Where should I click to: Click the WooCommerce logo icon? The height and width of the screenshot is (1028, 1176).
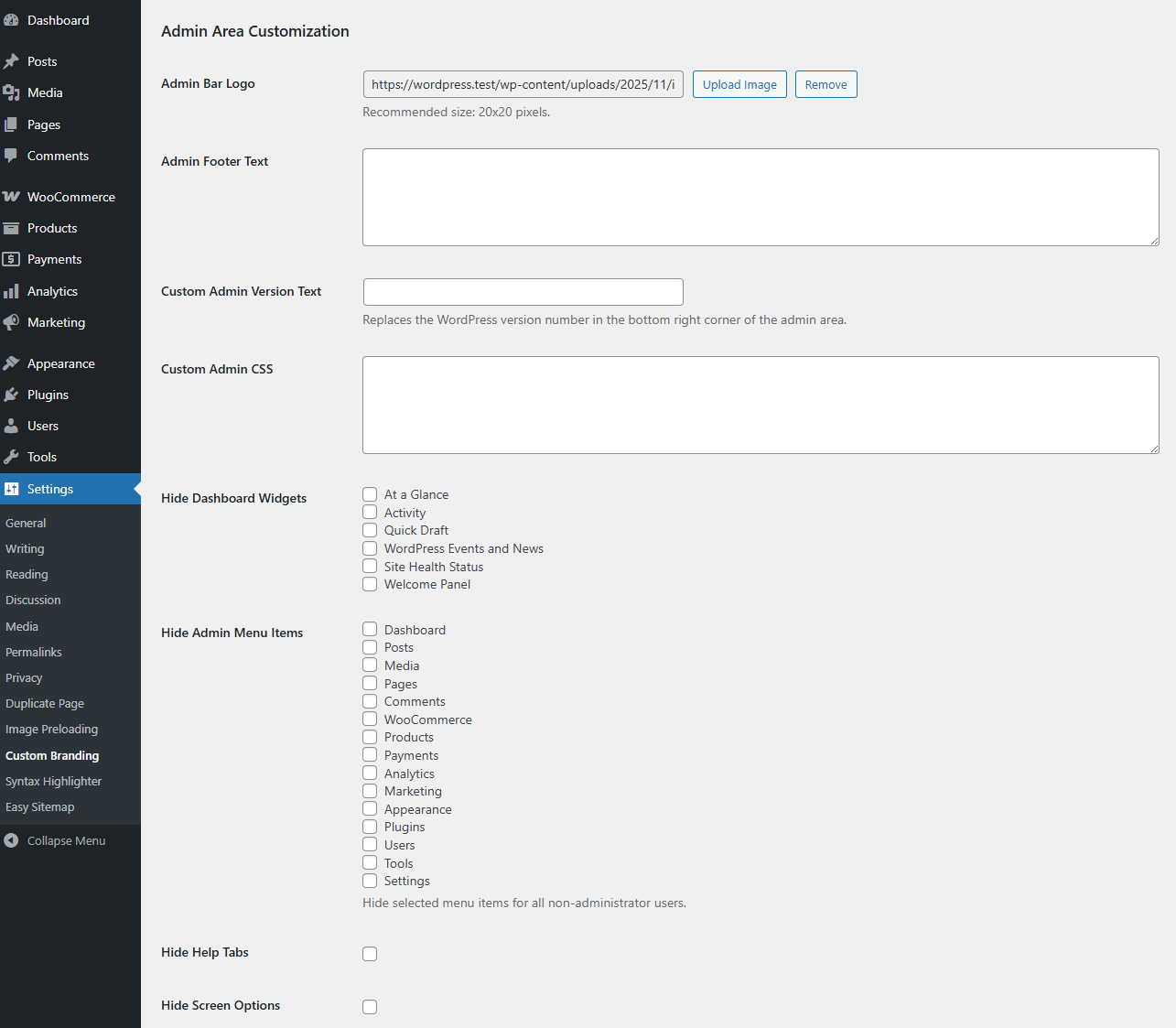[x=11, y=197]
